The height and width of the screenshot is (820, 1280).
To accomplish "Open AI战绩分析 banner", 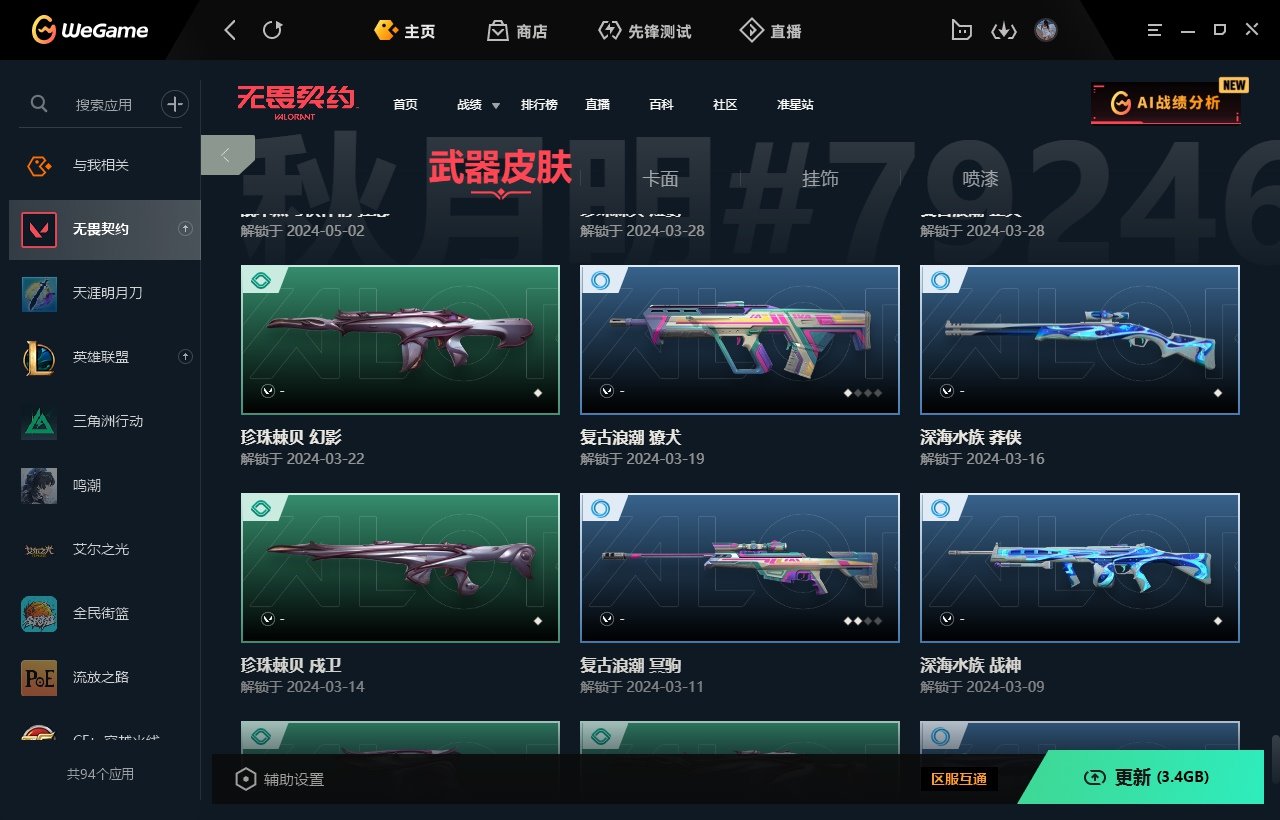I will click(1166, 103).
